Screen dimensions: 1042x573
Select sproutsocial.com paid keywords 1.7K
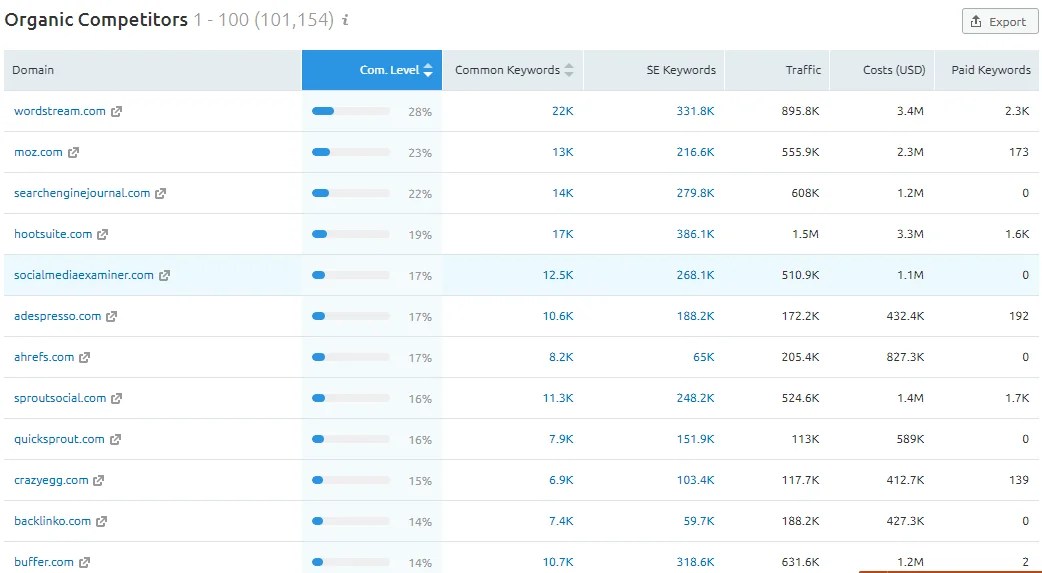[x=1017, y=398]
